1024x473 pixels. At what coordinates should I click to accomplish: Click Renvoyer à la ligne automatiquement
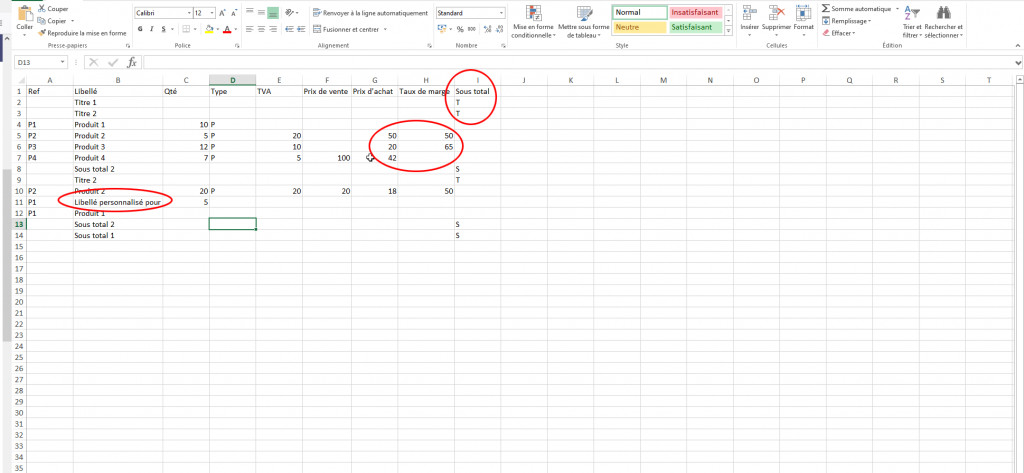[x=370, y=13]
